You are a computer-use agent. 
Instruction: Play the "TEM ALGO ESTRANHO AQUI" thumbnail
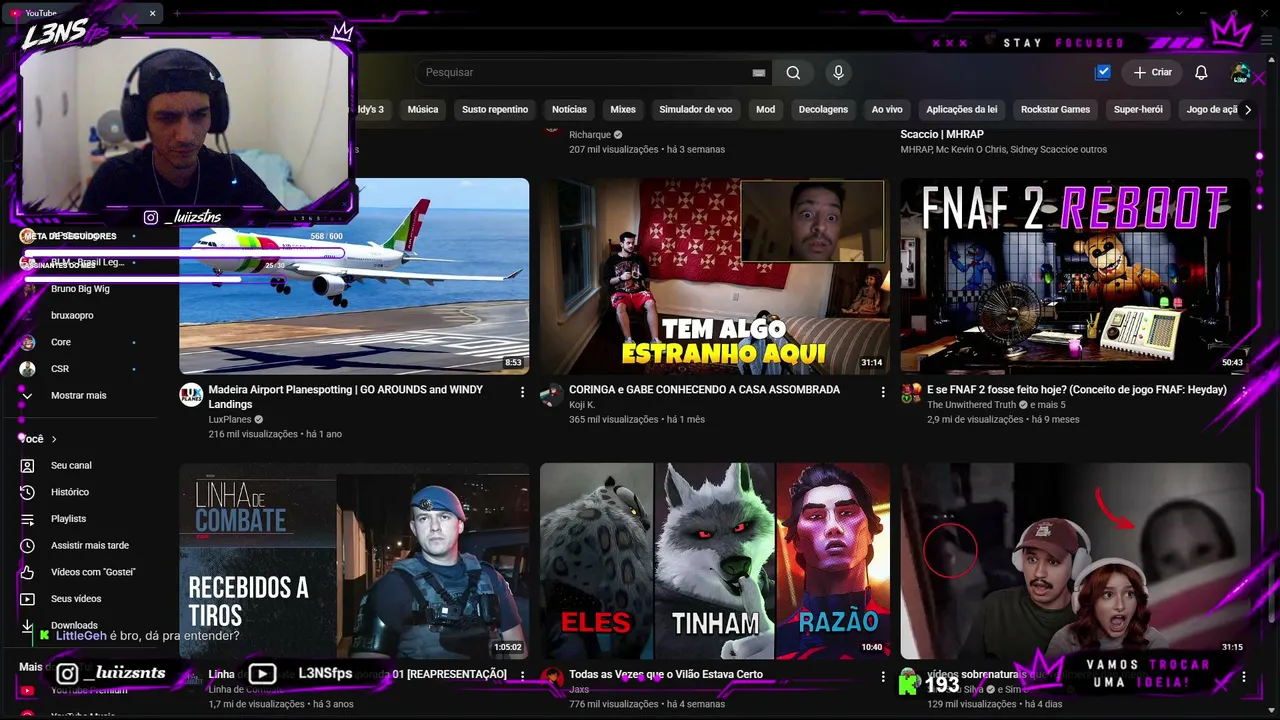click(x=715, y=276)
